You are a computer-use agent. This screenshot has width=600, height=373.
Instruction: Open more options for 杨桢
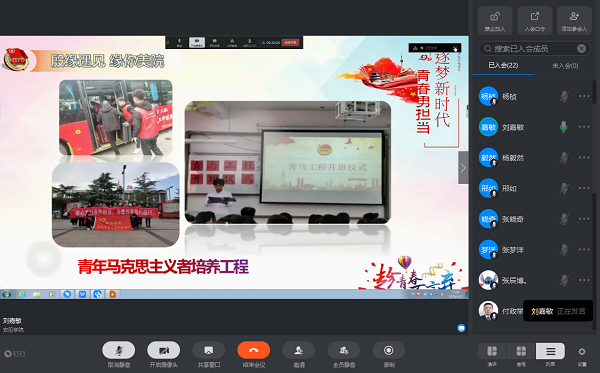[x=584, y=96]
